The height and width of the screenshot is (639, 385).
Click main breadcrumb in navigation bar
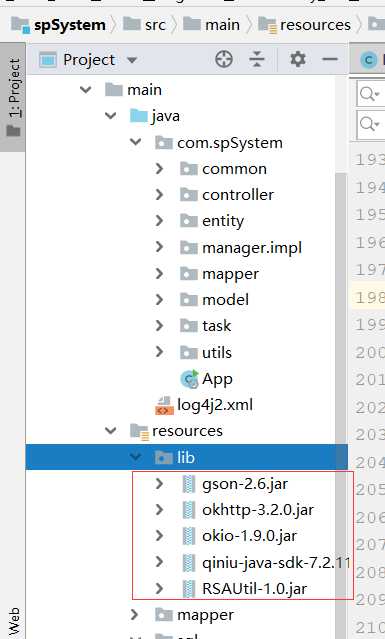pyautogui.click(x=211, y=25)
